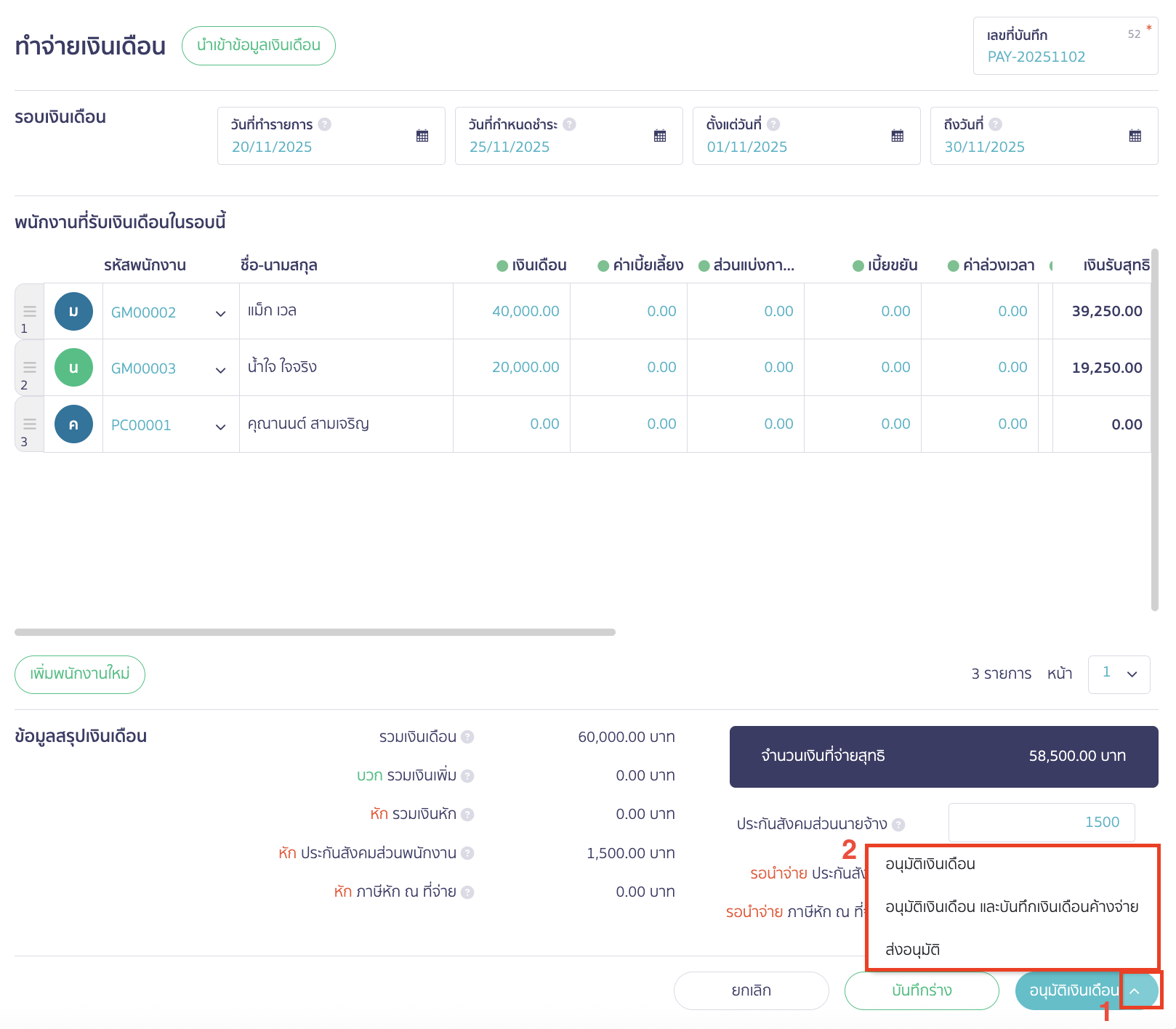Click help icon beside รวมเงินเดือน label
Image resolution: width=1176 pixels, height=1029 pixels.
click(467, 737)
